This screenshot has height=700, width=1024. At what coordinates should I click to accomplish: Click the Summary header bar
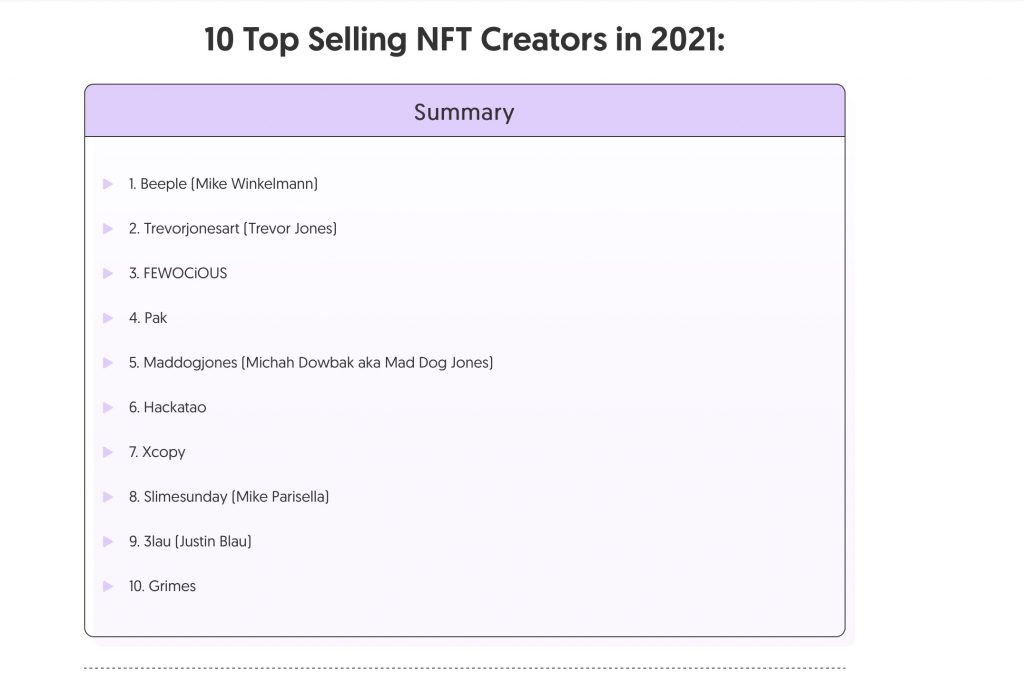tap(464, 111)
